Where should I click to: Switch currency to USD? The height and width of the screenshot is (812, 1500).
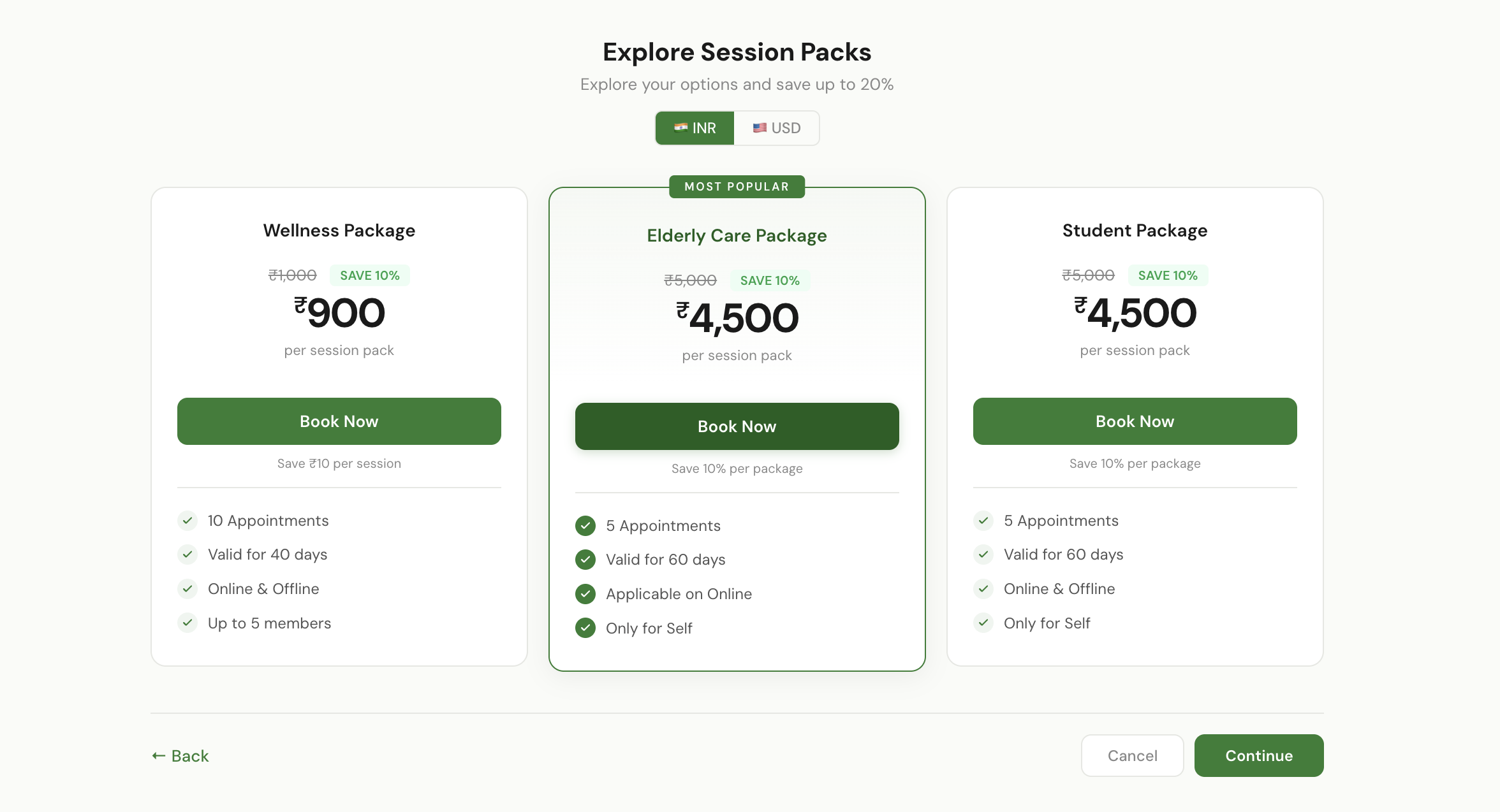click(776, 128)
